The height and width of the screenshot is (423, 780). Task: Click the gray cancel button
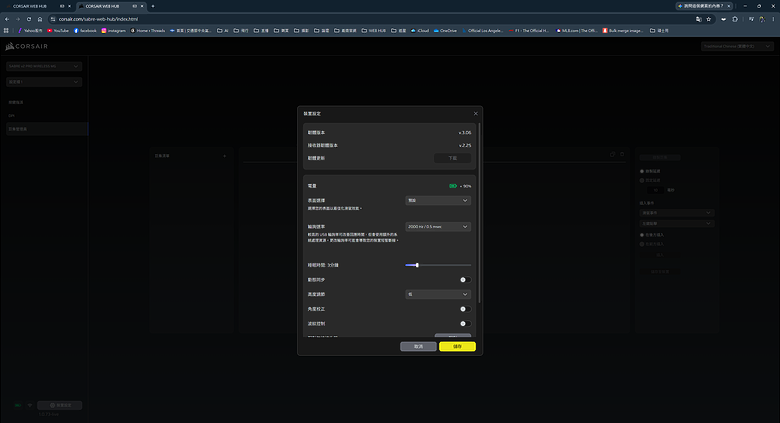[x=418, y=346]
